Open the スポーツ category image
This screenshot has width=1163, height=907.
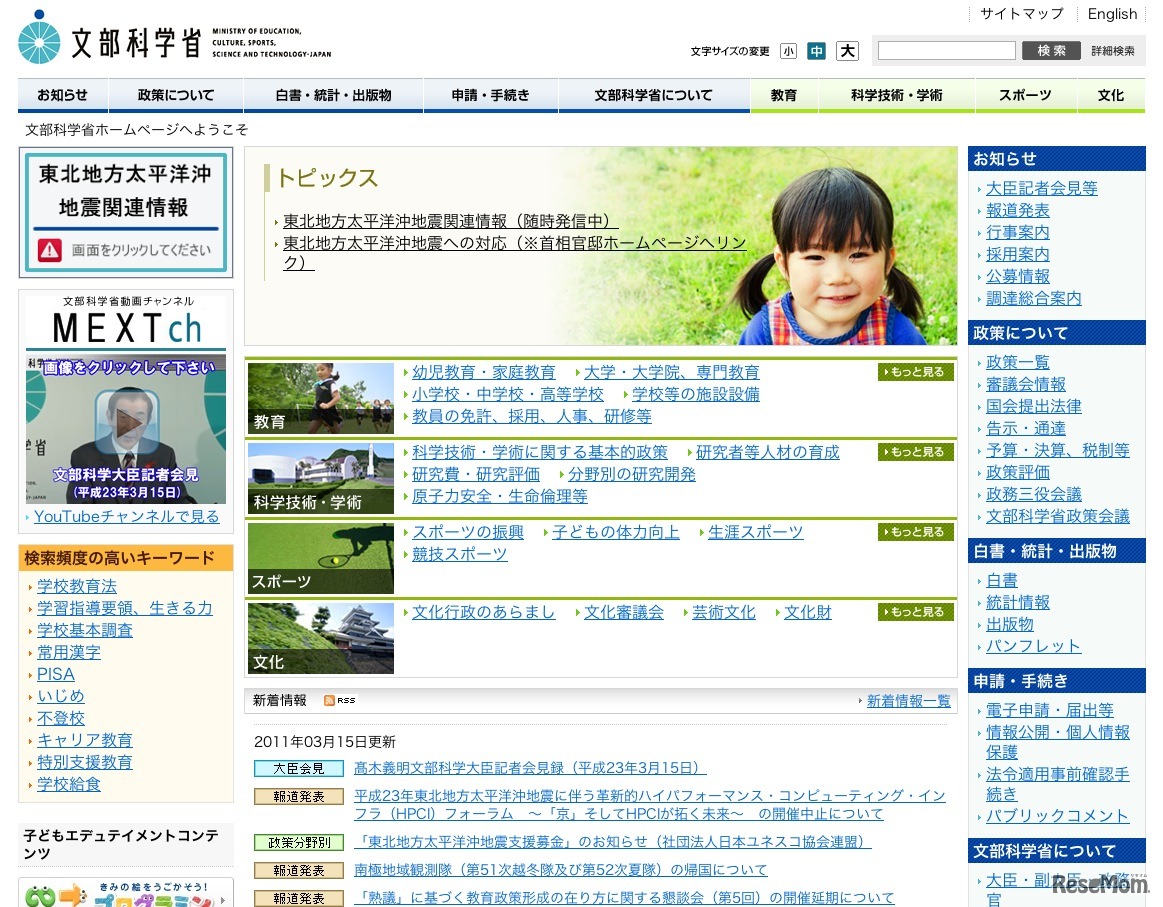coord(321,558)
